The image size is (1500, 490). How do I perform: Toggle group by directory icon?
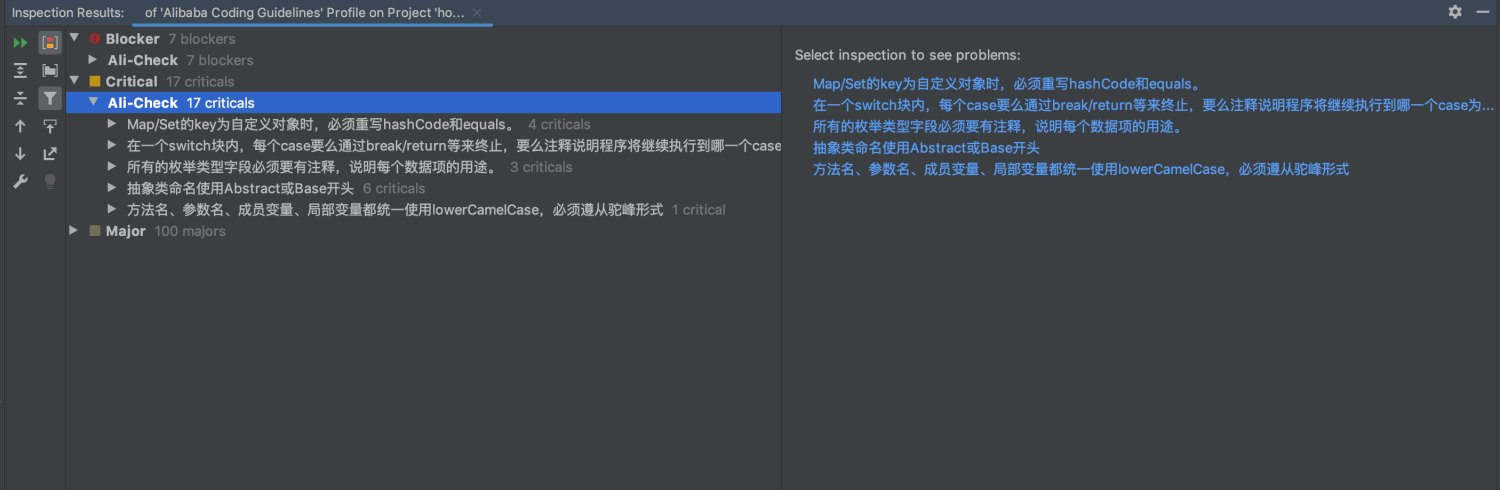[x=50, y=70]
